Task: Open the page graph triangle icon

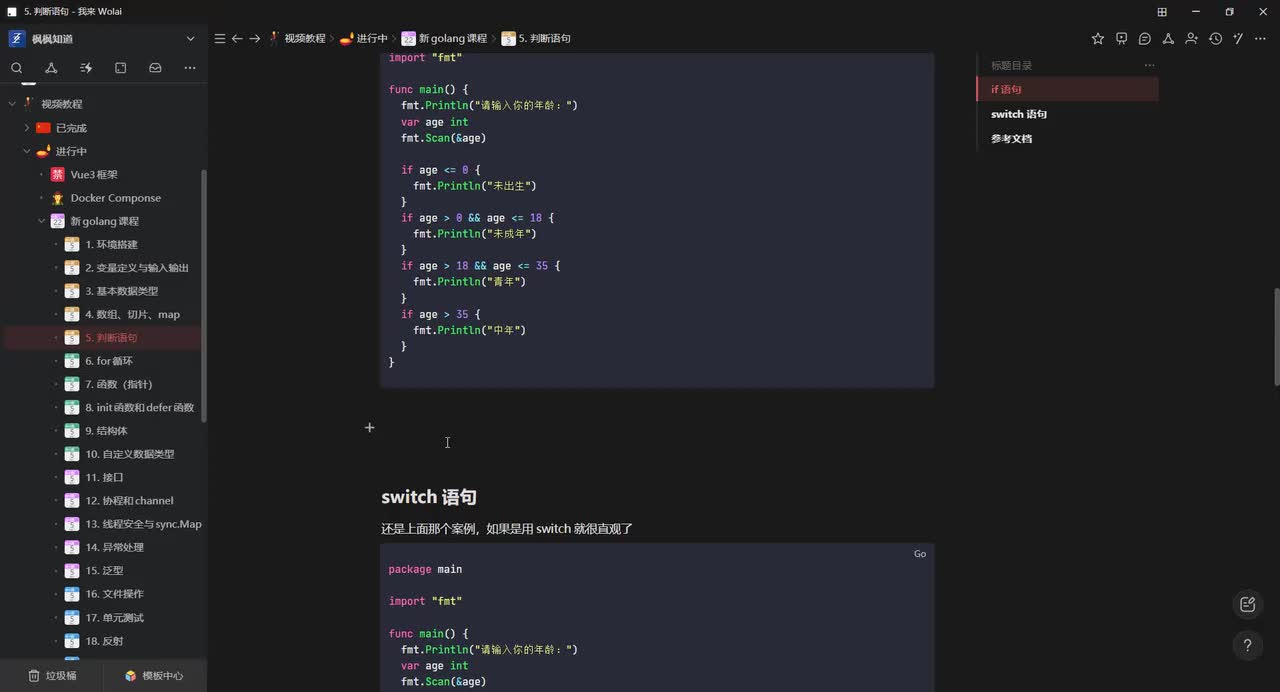Action: coord(1168,38)
